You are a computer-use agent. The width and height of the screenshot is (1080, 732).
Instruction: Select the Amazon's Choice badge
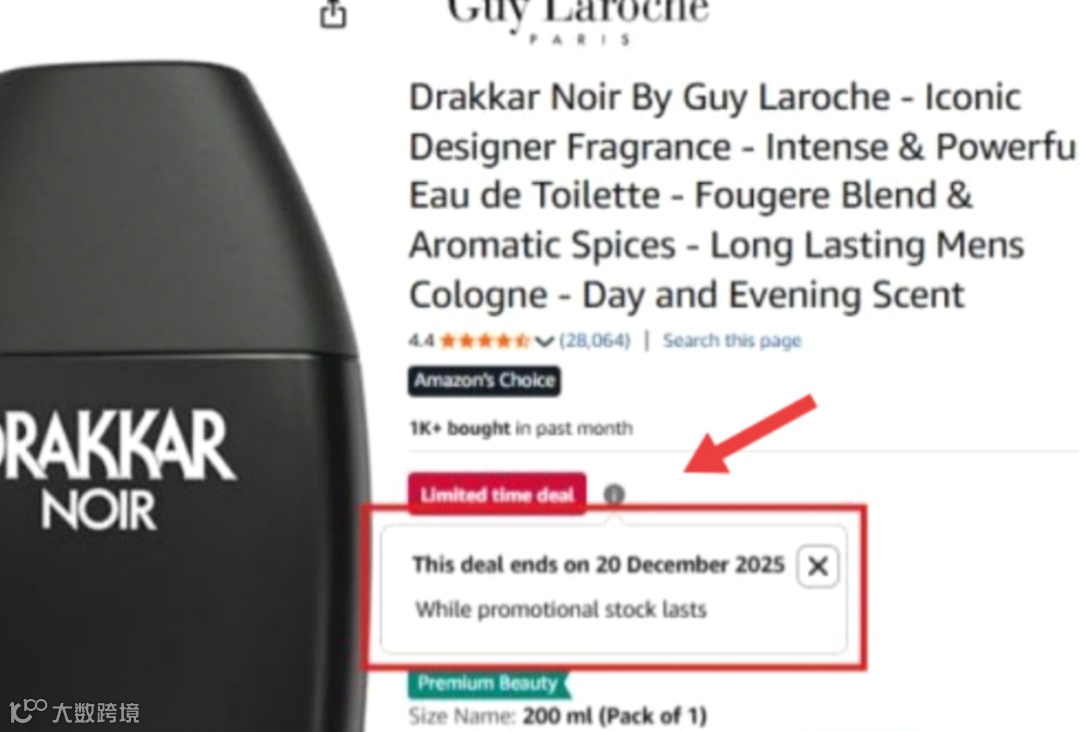pyautogui.click(x=484, y=381)
